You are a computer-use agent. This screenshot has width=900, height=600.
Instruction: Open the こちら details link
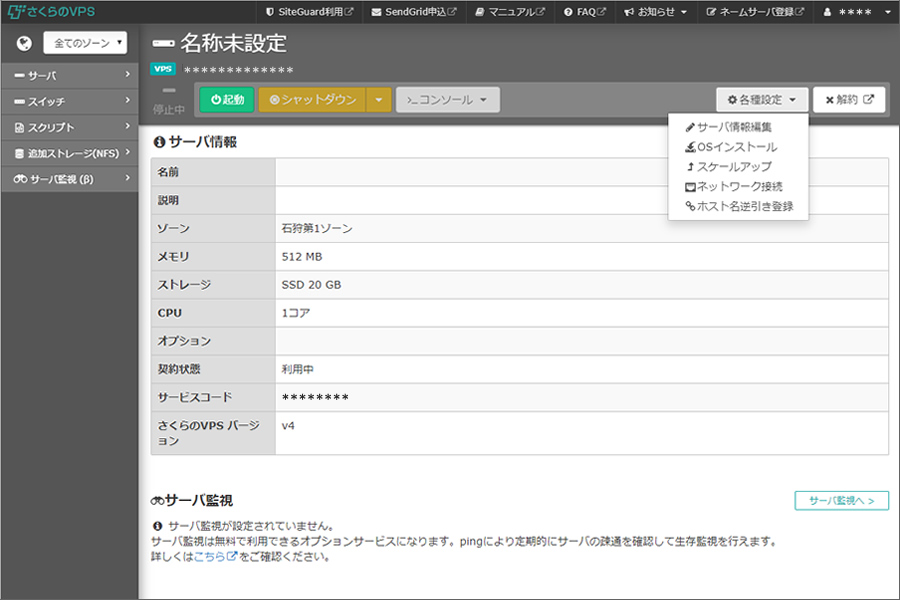215,556
